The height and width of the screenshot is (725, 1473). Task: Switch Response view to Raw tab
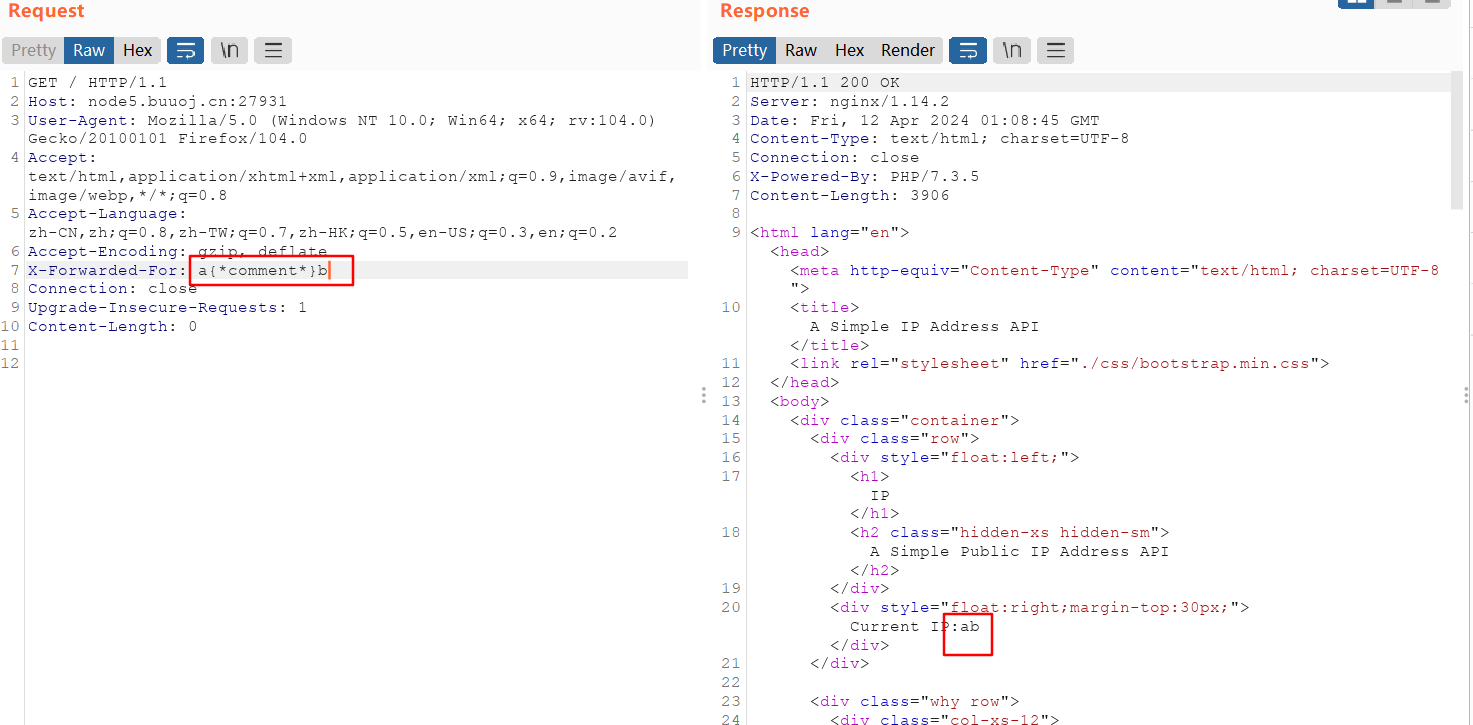tap(801, 50)
